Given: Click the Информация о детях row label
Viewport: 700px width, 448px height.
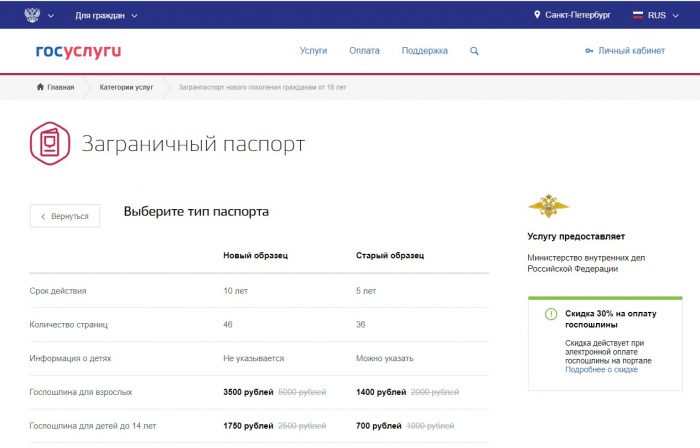Looking at the screenshot, I should click(x=71, y=358).
